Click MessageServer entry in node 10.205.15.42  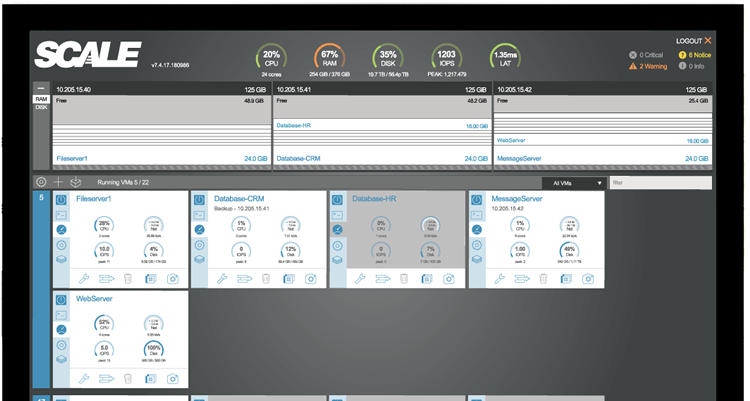coord(603,157)
